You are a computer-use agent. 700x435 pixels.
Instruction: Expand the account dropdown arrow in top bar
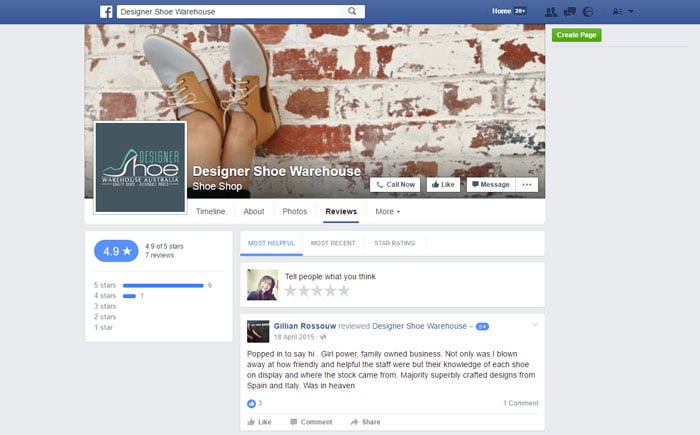pos(631,12)
